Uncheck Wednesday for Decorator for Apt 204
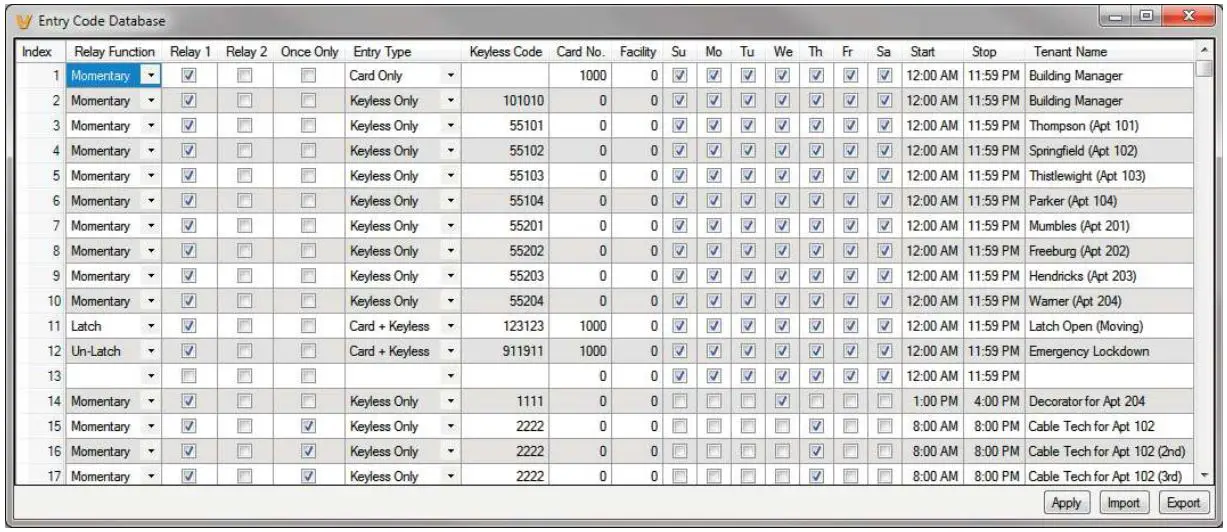The height and width of the screenshot is (532, 1227). coord(782,401)
